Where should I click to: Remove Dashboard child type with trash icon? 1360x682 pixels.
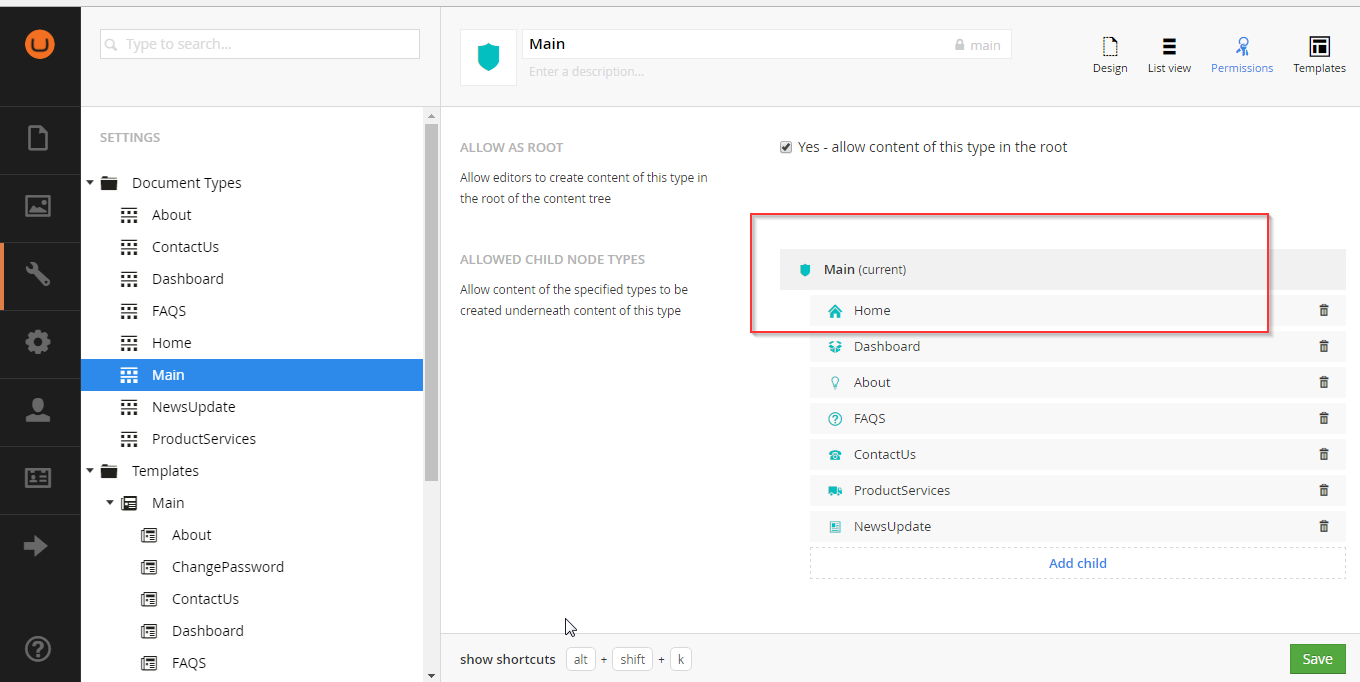[1324, 346]
